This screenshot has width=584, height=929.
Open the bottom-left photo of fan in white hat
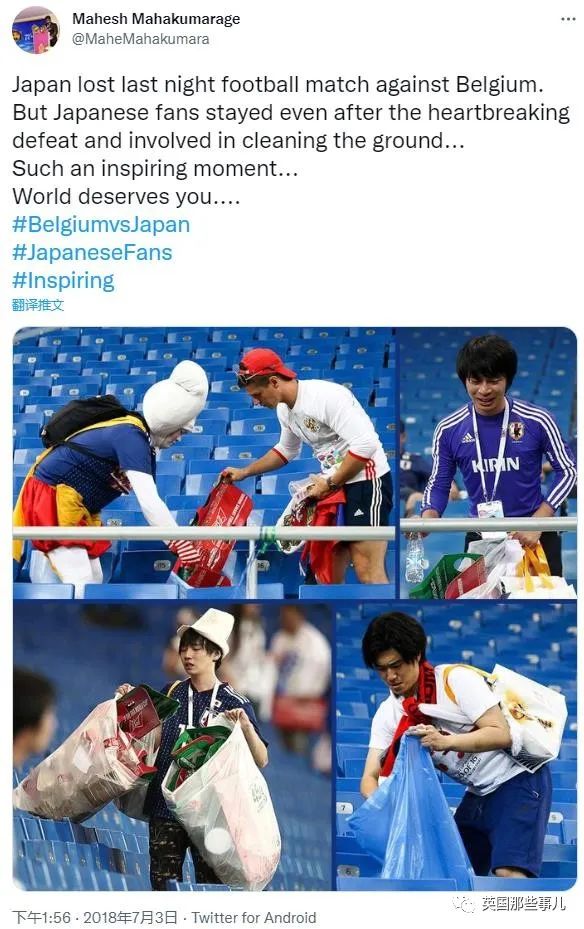pos(172,746)
